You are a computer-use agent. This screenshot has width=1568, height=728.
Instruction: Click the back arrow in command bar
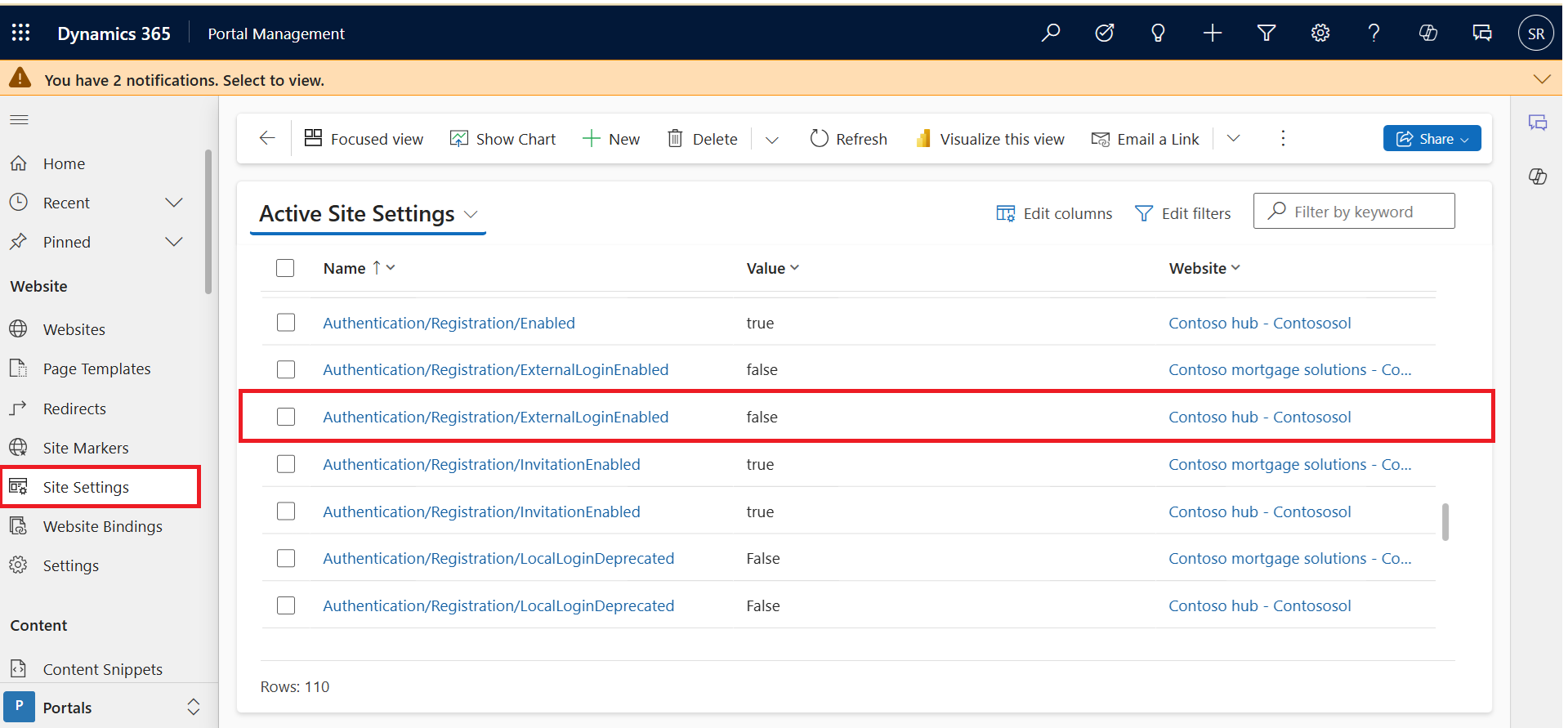(267, 138)
